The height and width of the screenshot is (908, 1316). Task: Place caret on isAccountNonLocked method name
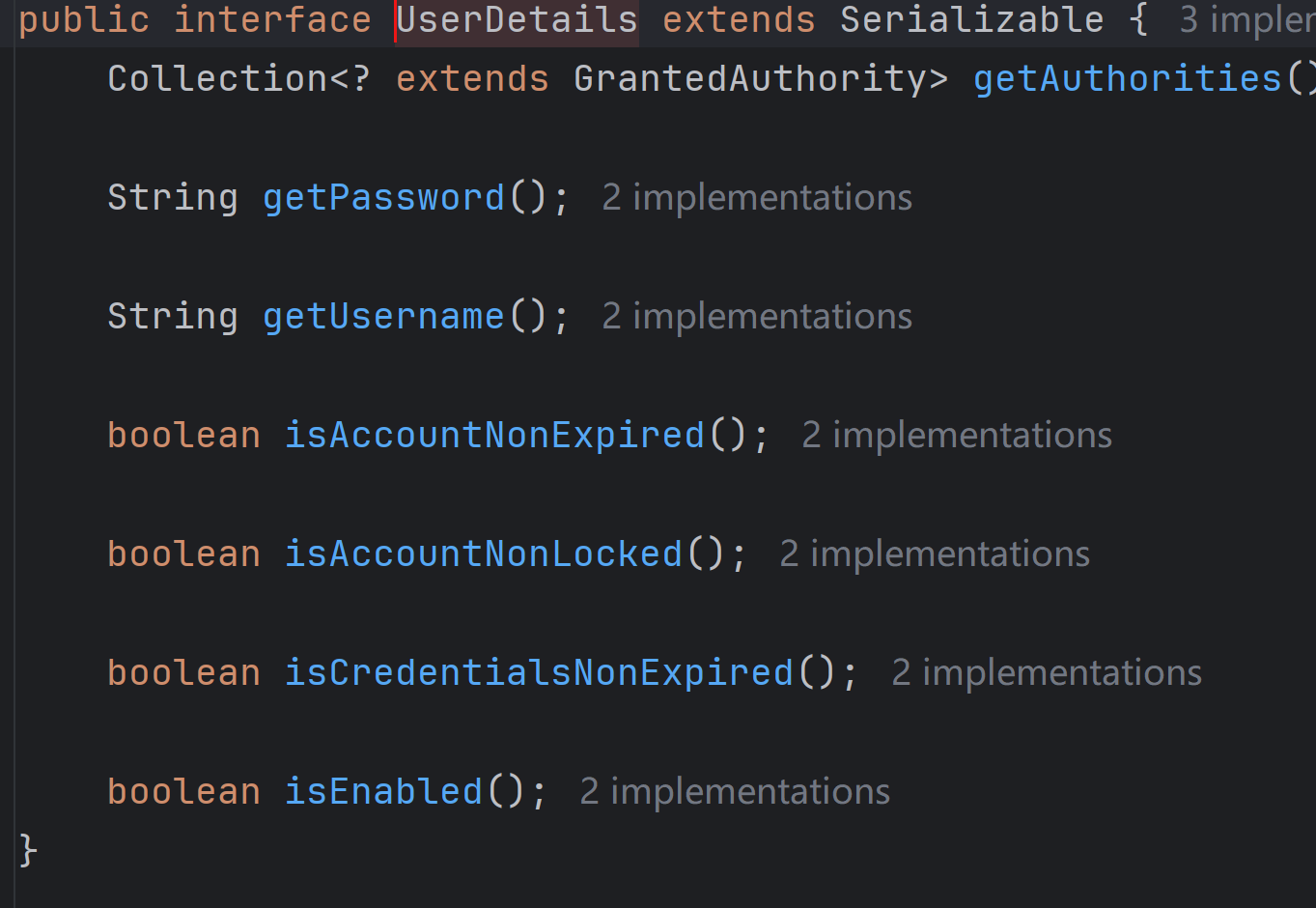[x=483, y=554]
